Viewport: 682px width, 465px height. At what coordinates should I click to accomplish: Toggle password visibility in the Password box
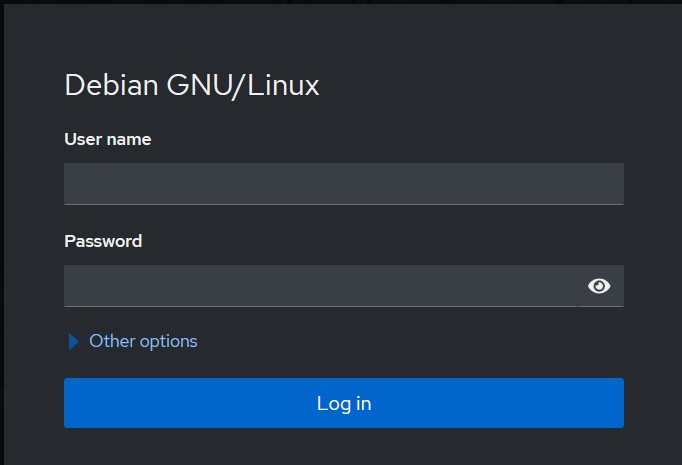point(599,286)
